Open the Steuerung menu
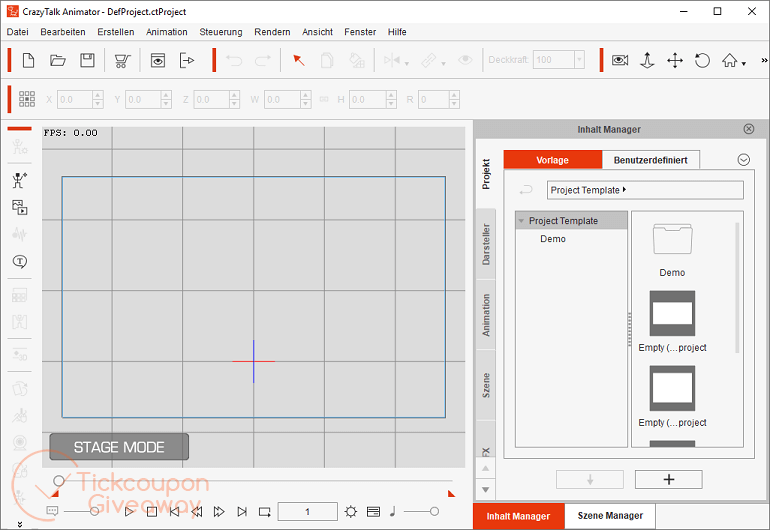 (x=221, y=32)
